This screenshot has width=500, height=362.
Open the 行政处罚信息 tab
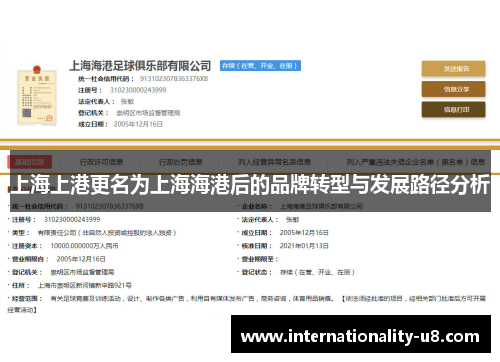click(180, 162)
